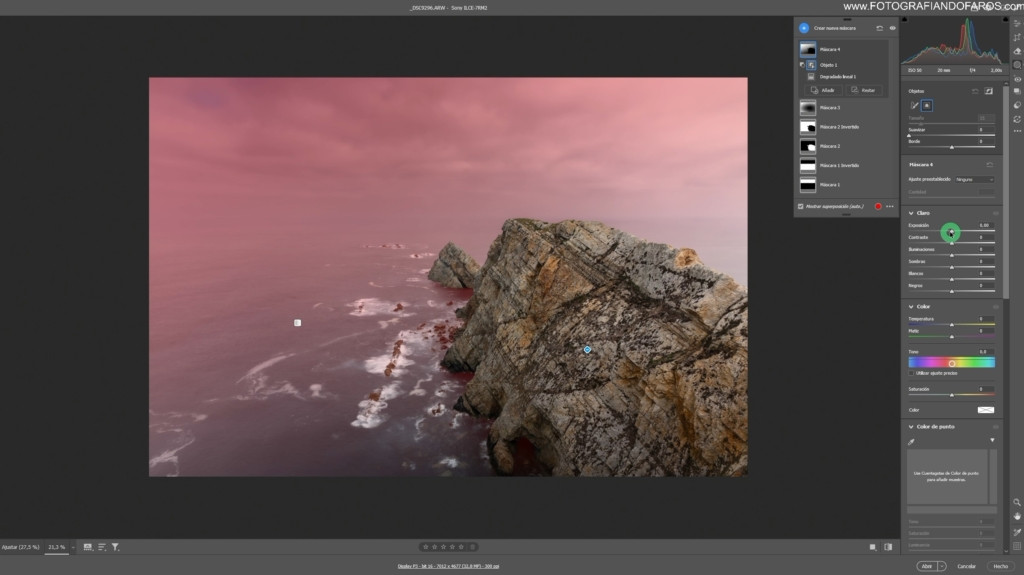Image resolution: width=1024 pixels, height=575 pixels.
Task: Click the Borde slider handle
Action: point(952,147)
